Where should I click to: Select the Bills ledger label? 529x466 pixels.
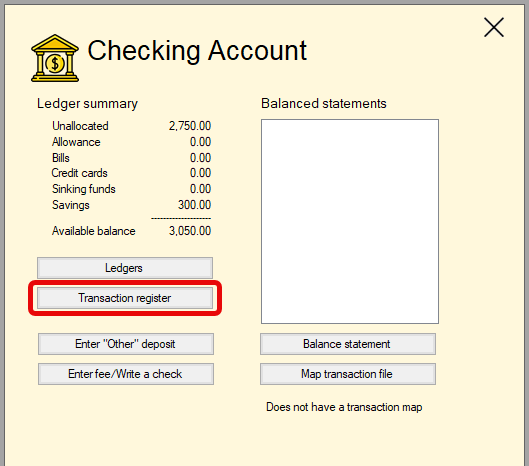[x=61, y=158]
